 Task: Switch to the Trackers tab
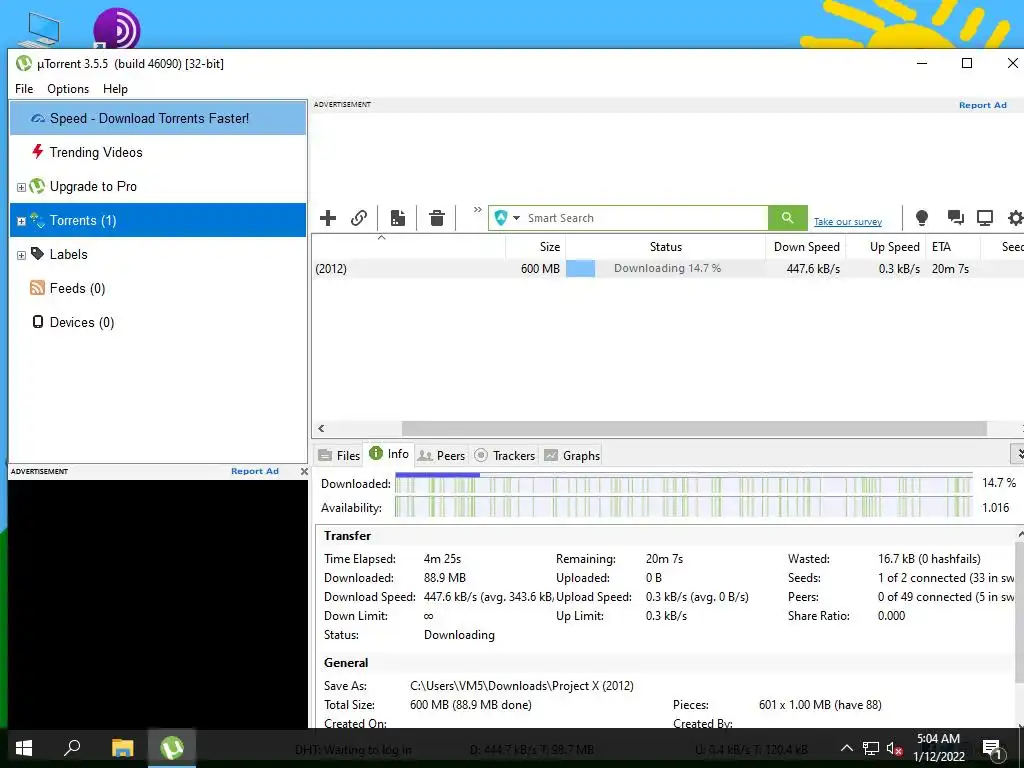point(504,455)
